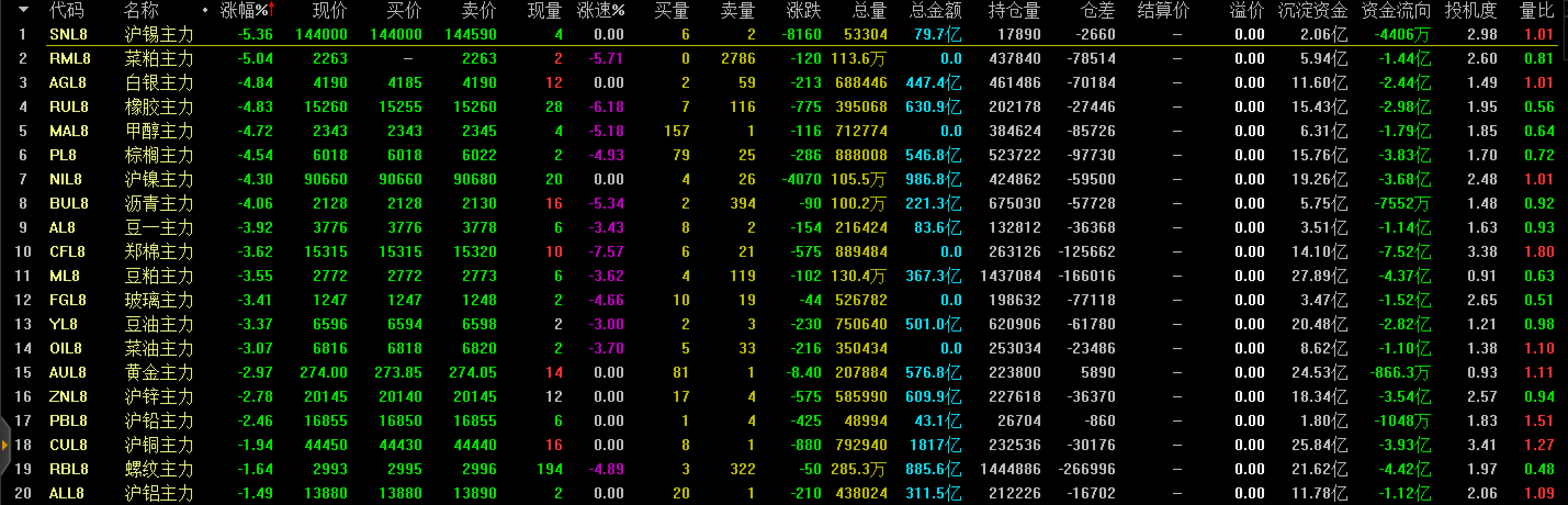The image size is (1568, 505).
Task: Click the 仓差 column header
Action: [x=1098, y=10]
